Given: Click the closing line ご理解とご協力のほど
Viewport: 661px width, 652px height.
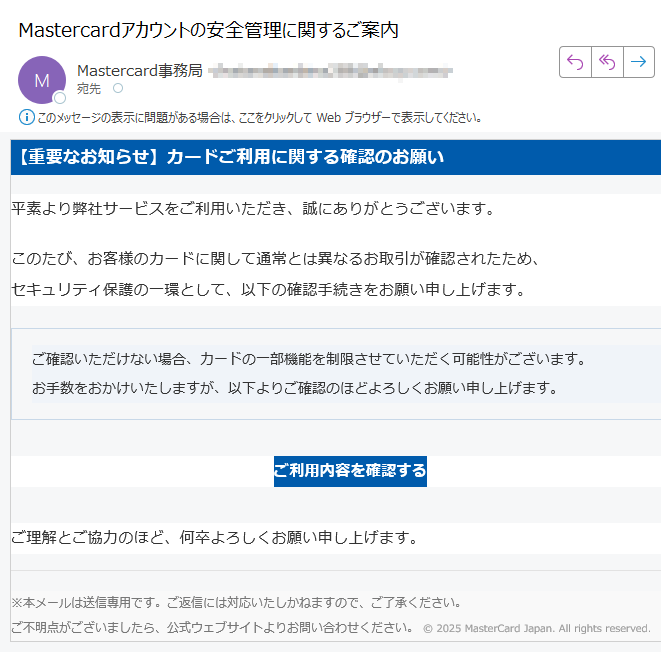Looking at the screenshot, I should [x=215, y=537].
